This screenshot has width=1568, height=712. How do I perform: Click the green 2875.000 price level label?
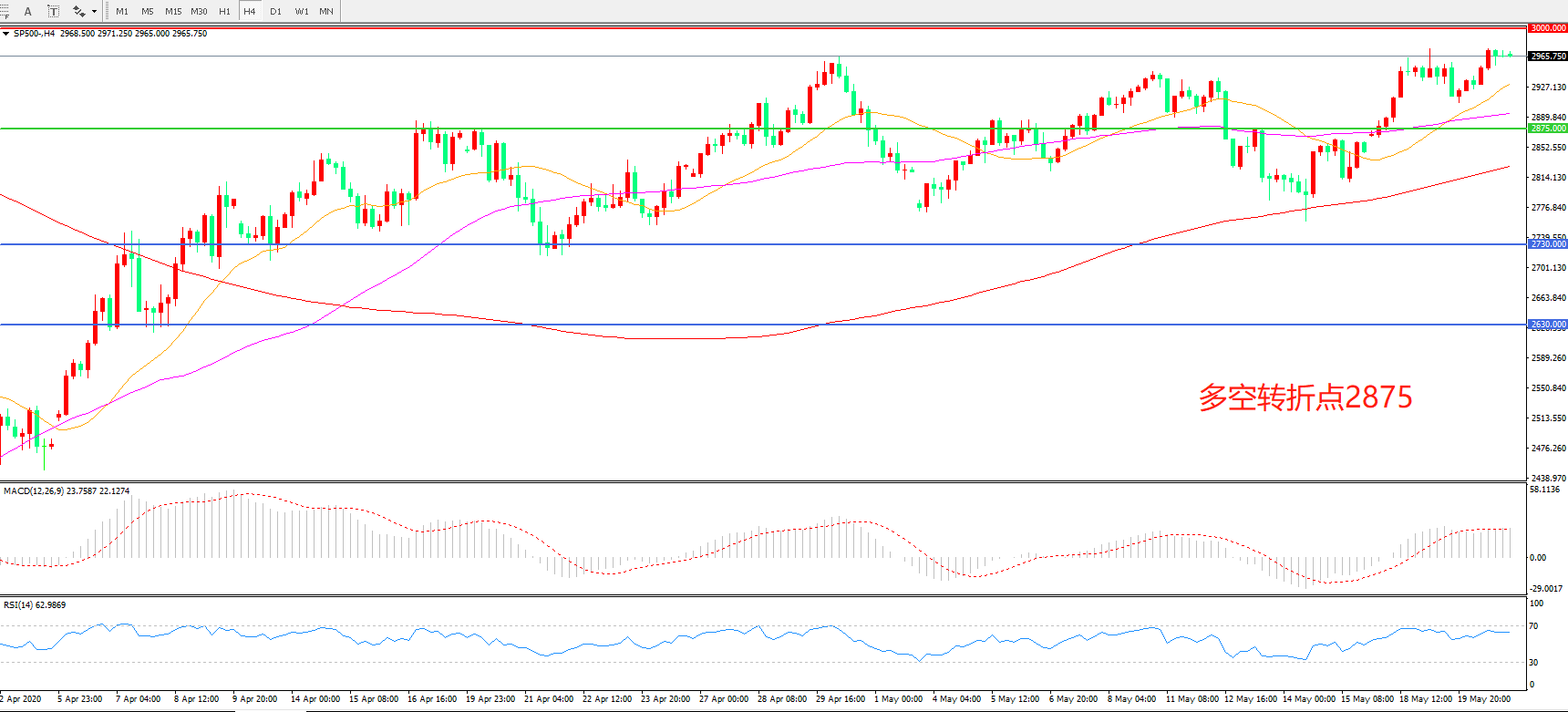[1547, 129]
